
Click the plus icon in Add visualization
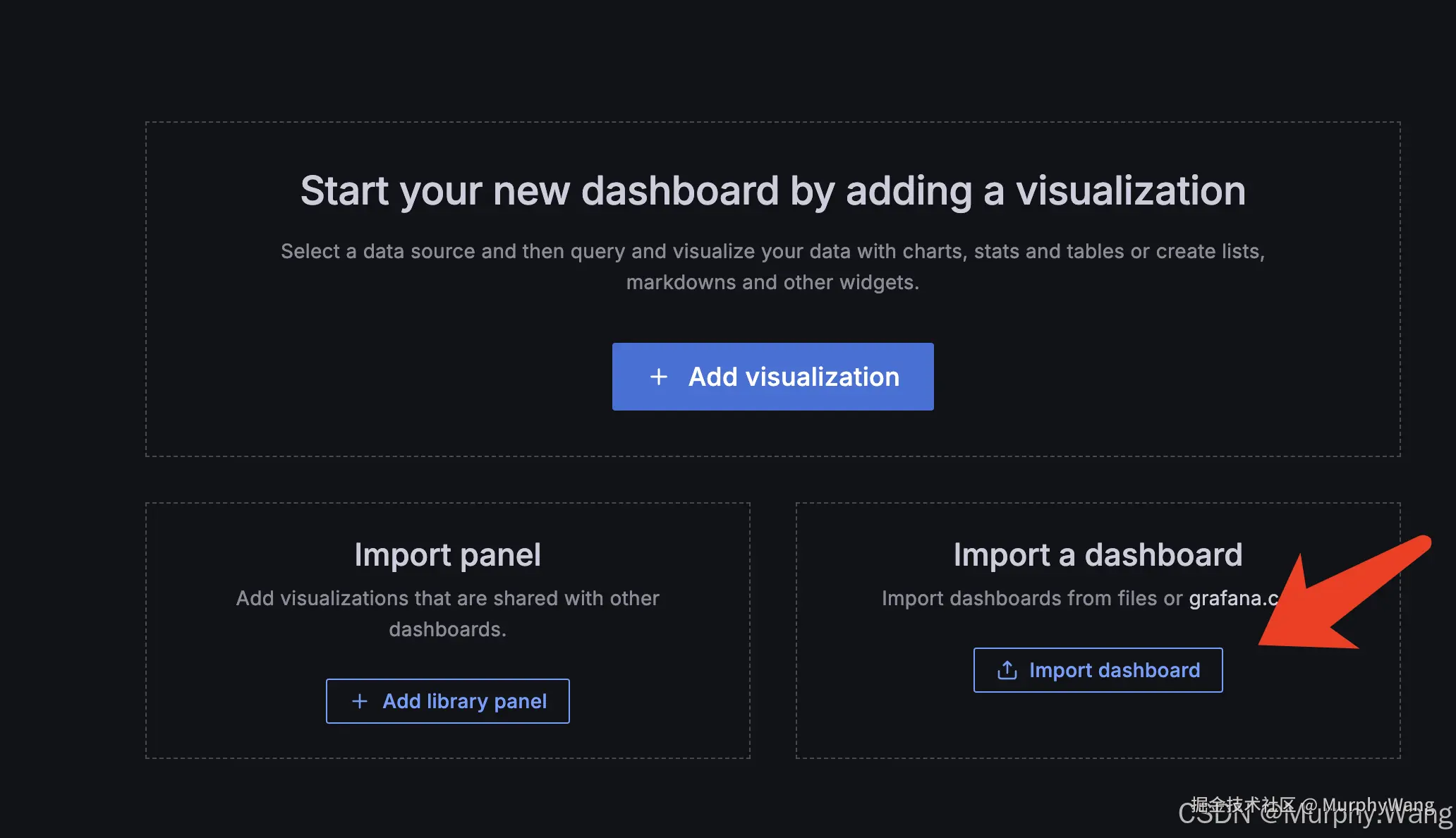click(658, 377)
